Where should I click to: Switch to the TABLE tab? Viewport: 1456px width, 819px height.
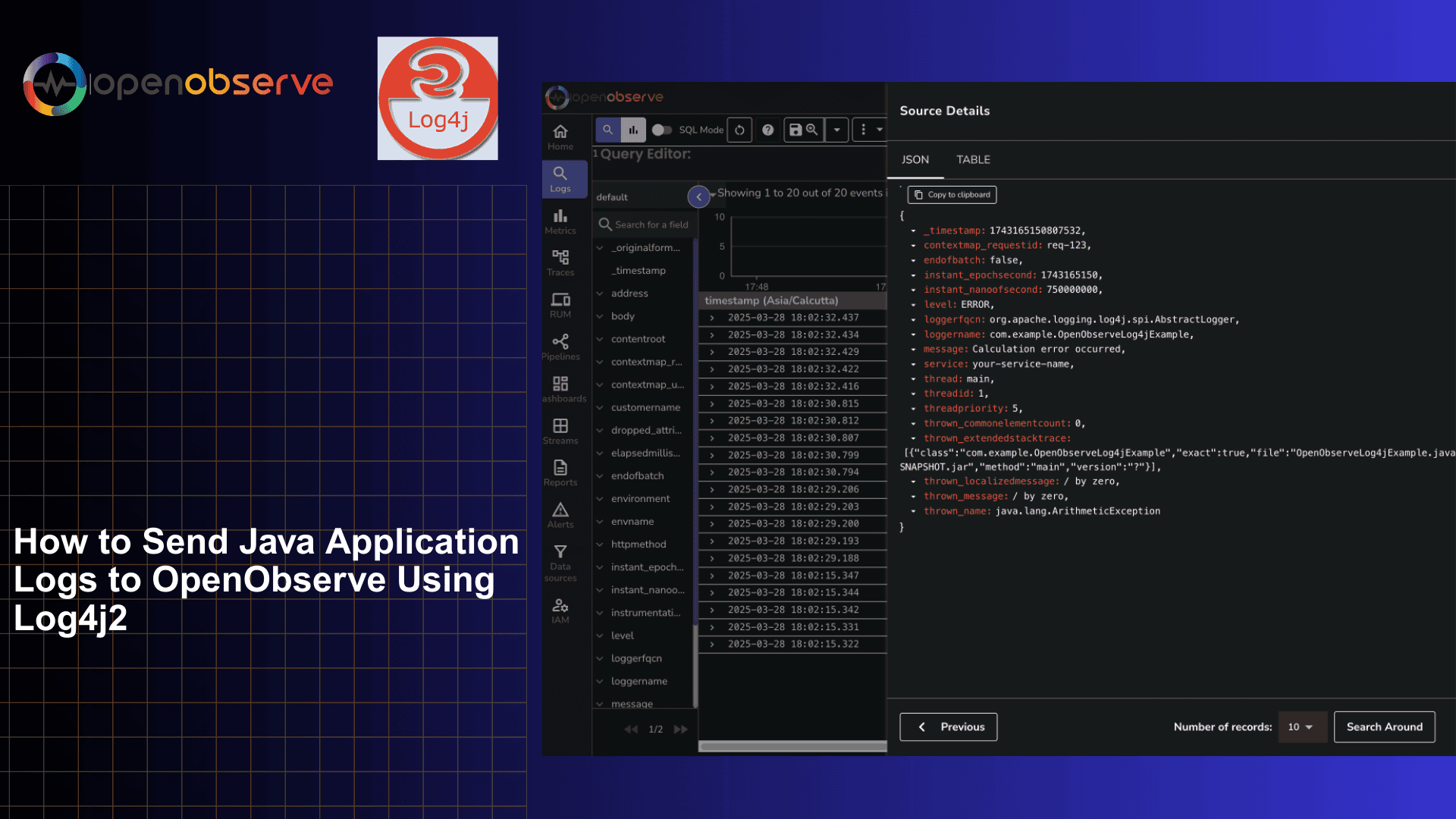pos(973,159)
